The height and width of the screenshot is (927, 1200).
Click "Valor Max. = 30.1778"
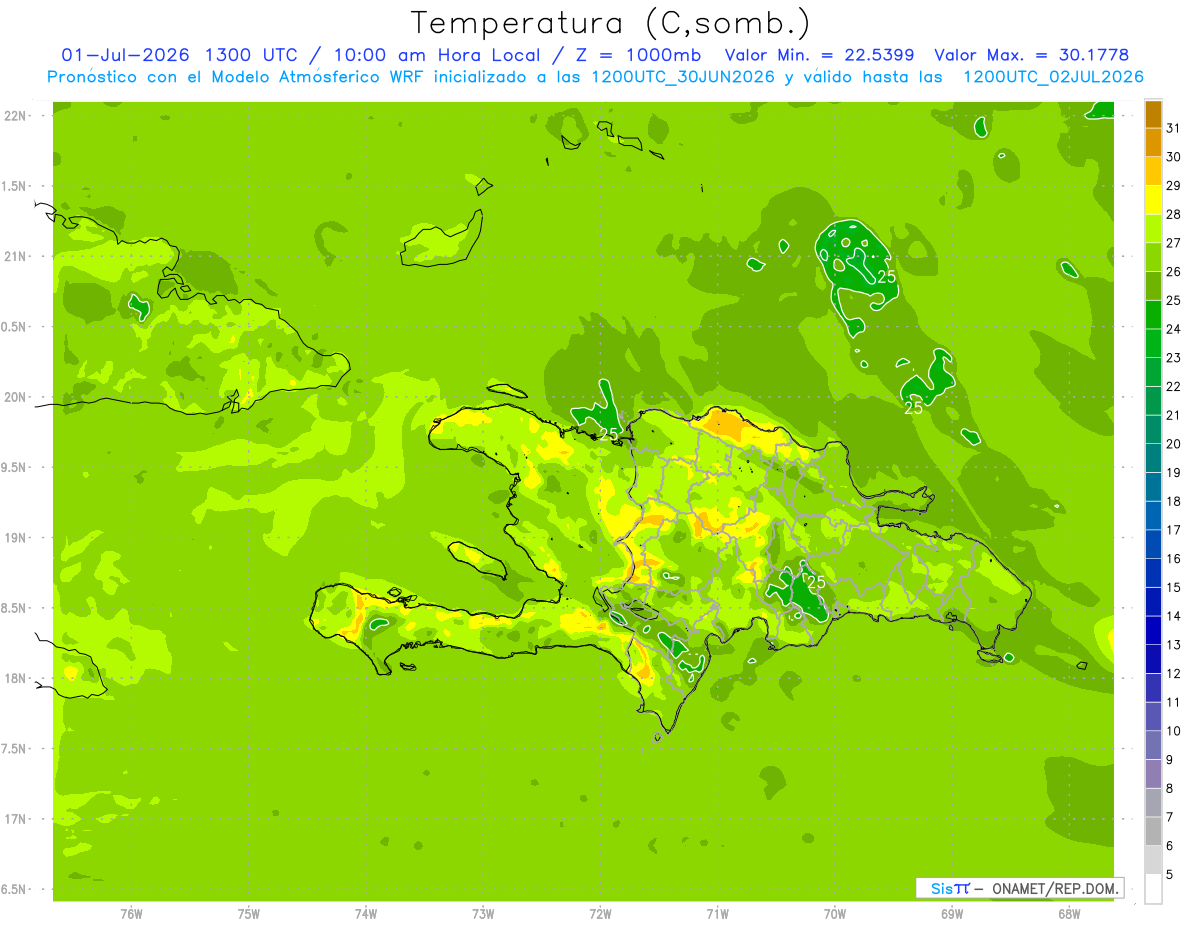(1031, 55)
